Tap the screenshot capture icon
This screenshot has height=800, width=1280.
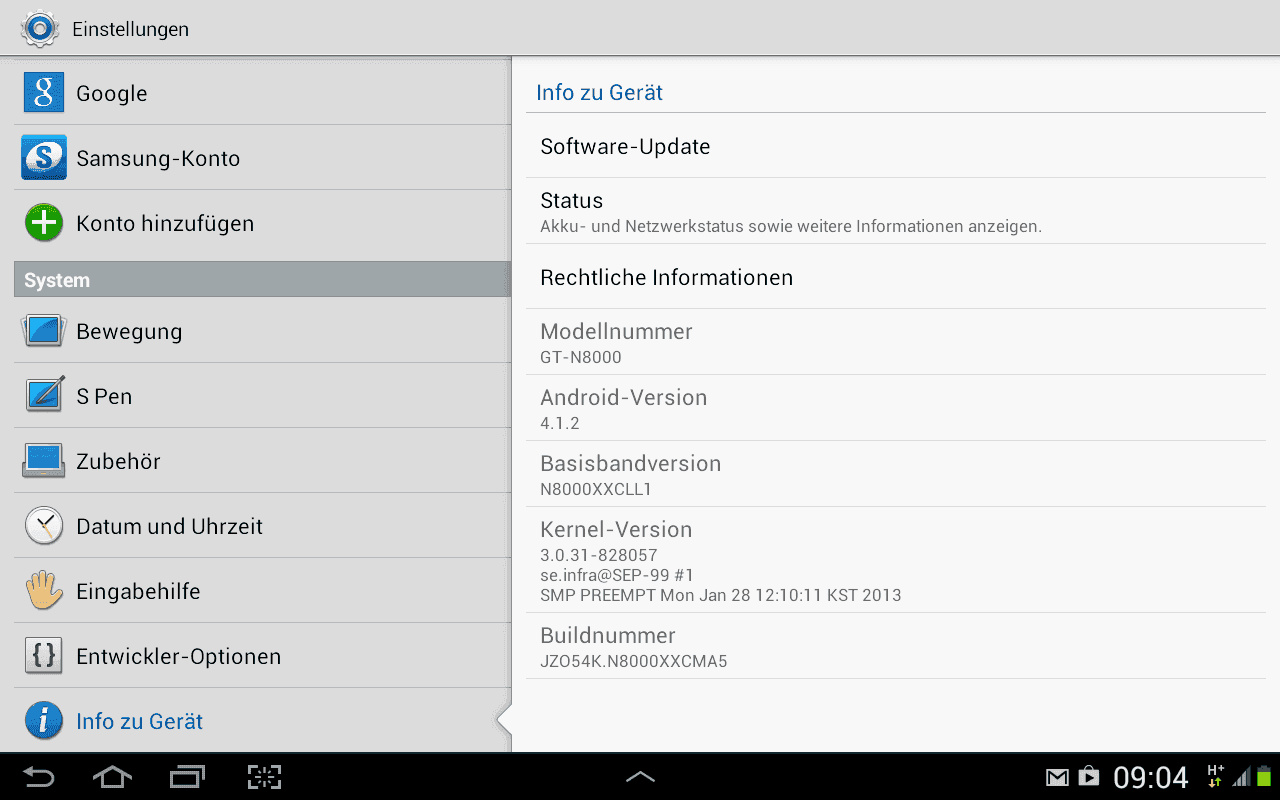264,777
